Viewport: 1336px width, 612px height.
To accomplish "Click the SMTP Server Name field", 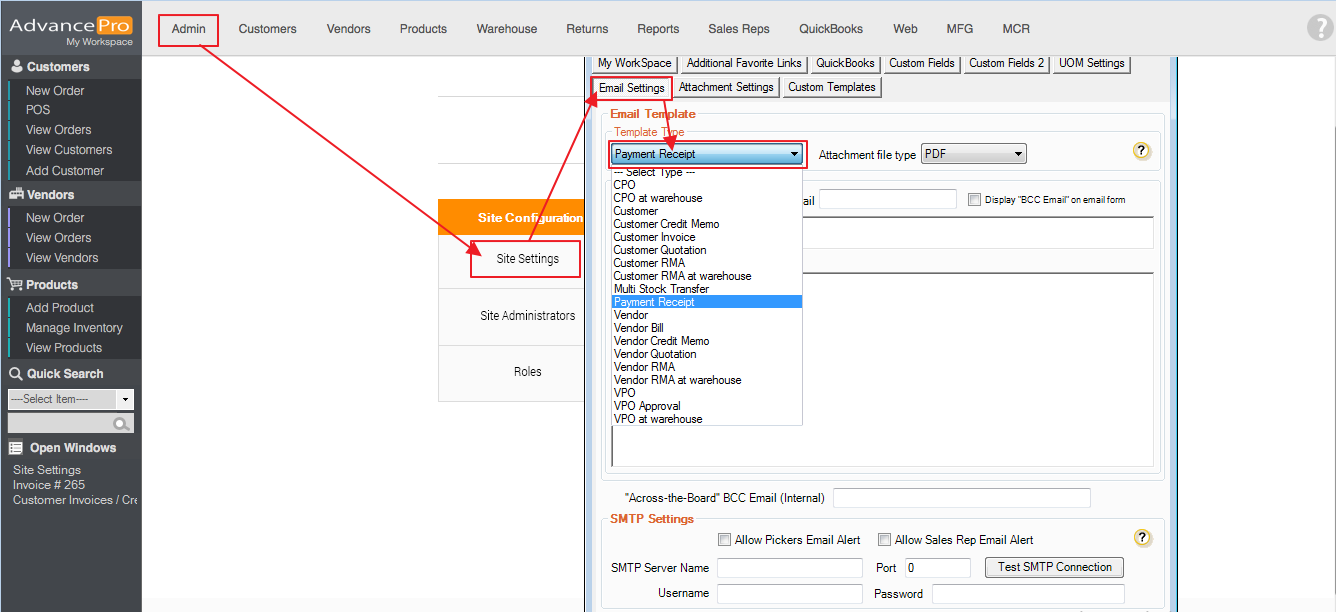I will pyautogui.click(x=789, y=568).
